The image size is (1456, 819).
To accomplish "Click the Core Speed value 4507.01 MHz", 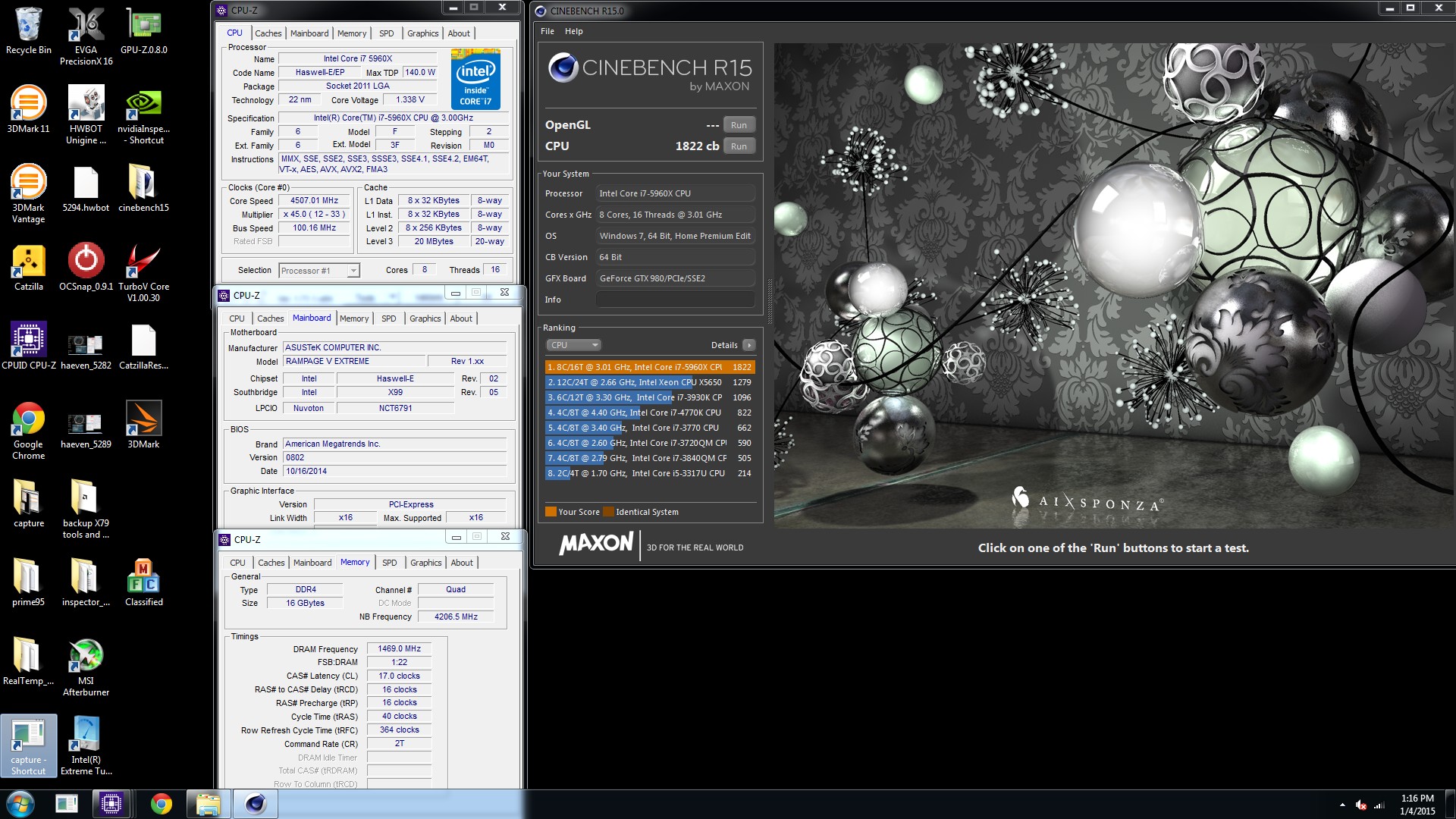I will click(x=314, y=201).
